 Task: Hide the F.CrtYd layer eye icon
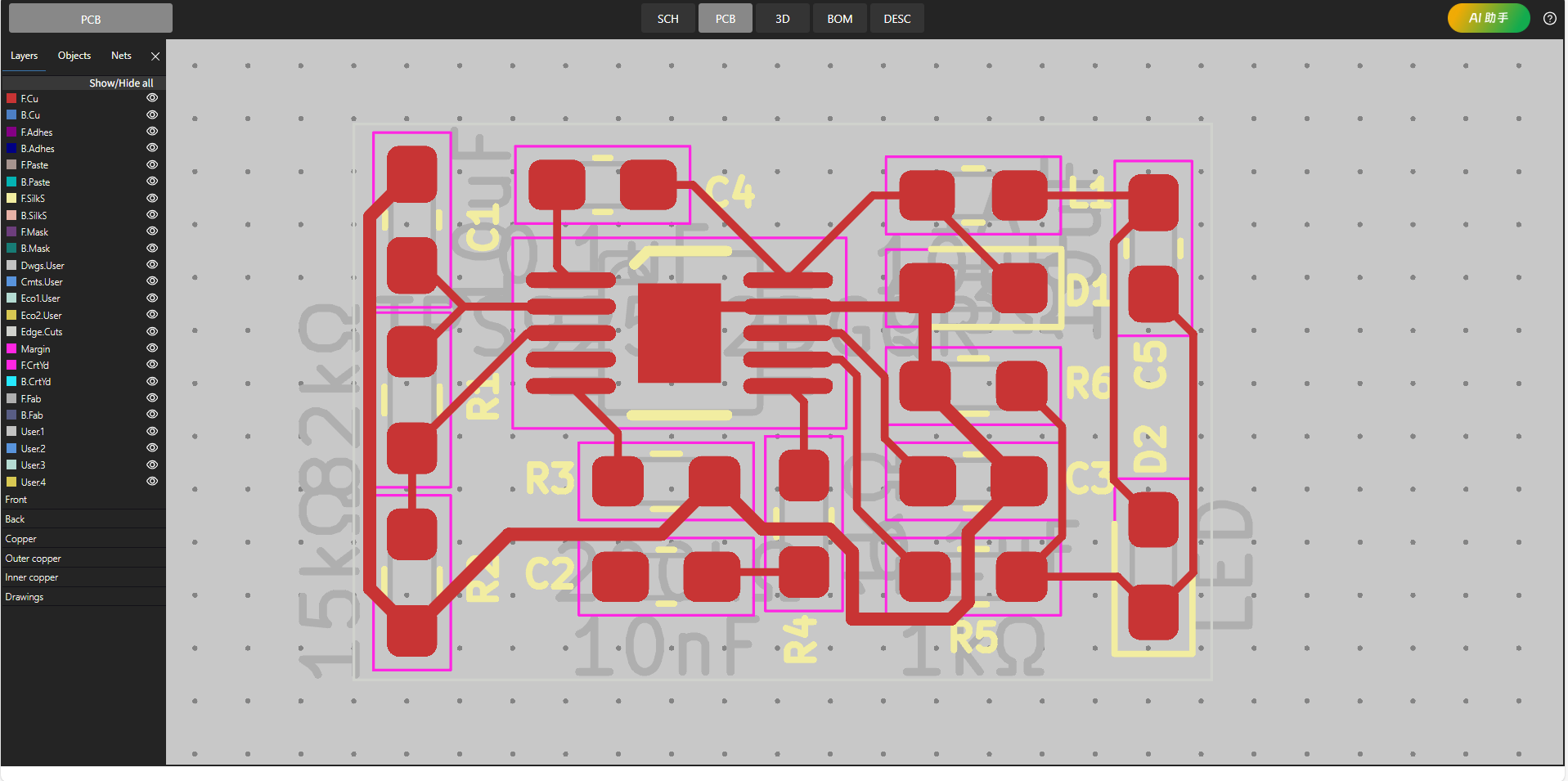(x=152, y=365)
